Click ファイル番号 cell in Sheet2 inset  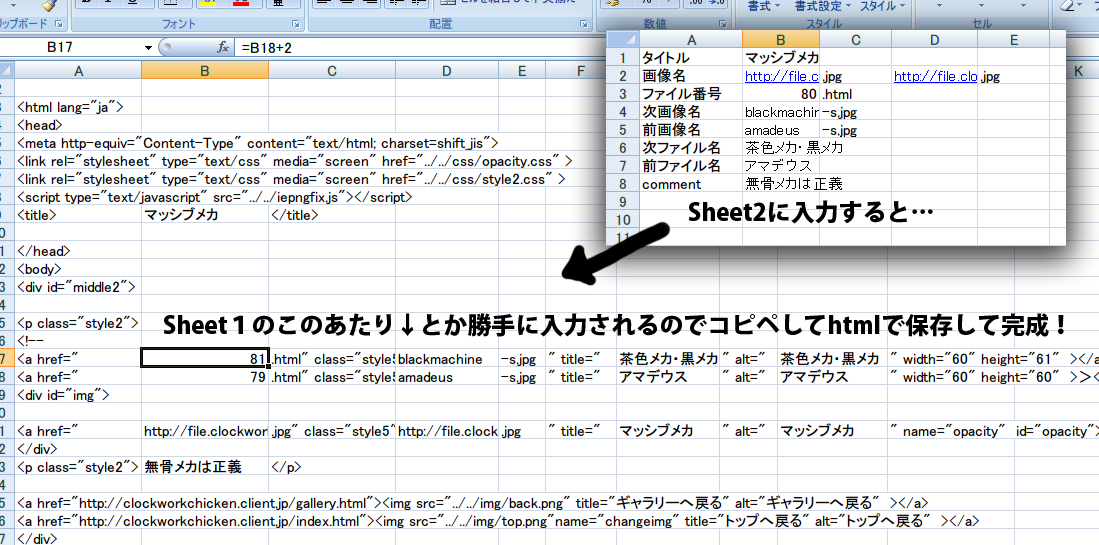690,94
